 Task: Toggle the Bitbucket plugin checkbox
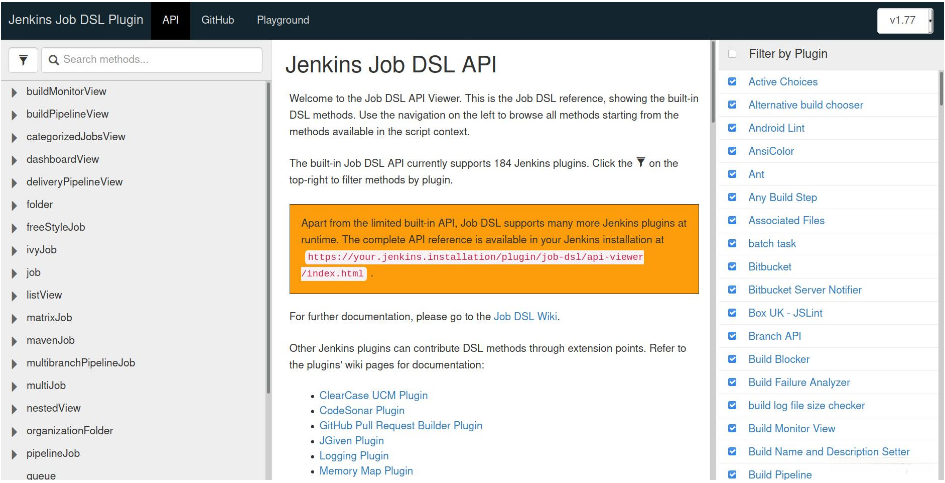click(x=733, y=267)
